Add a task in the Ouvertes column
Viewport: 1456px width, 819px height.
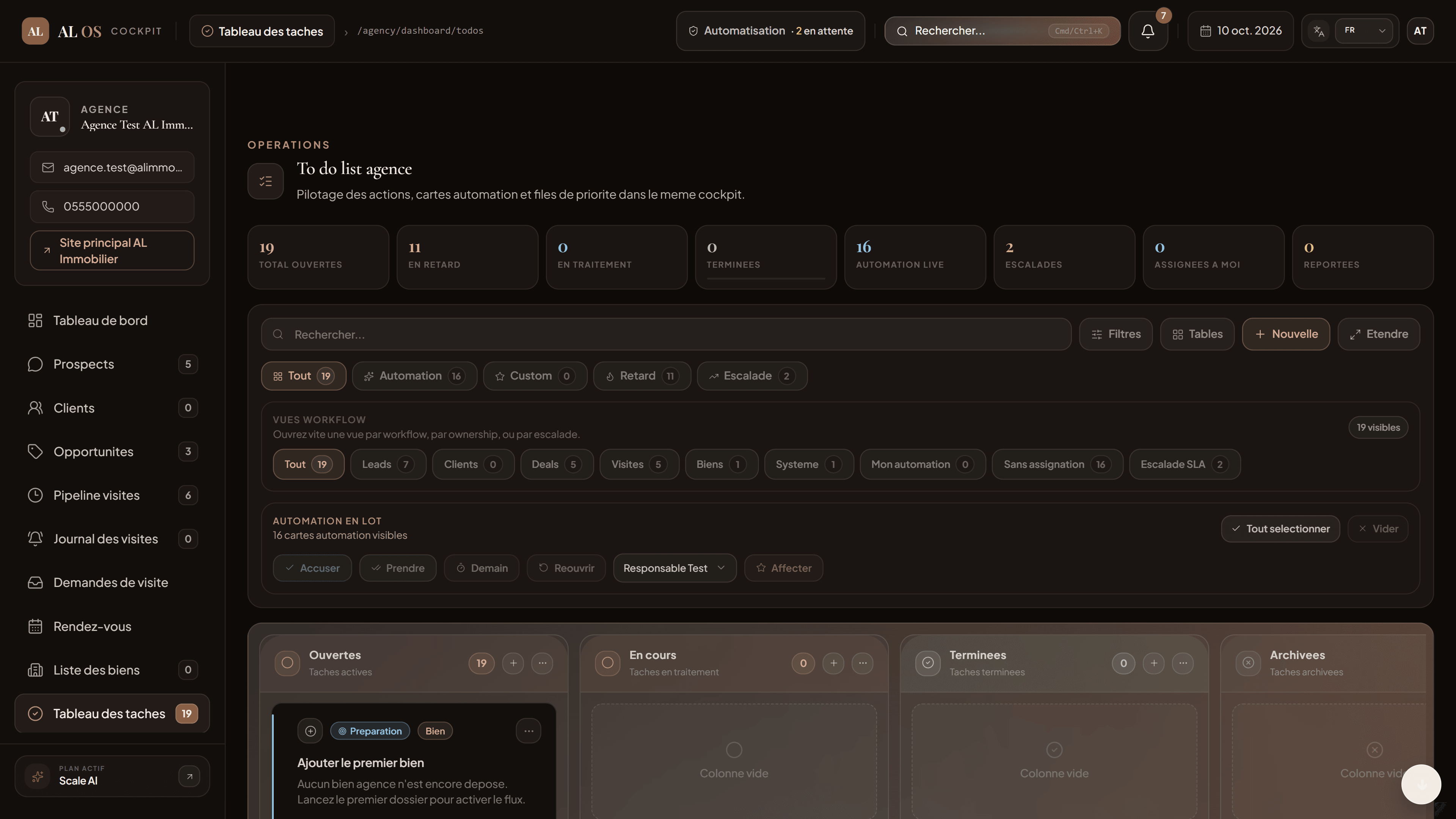513,663
